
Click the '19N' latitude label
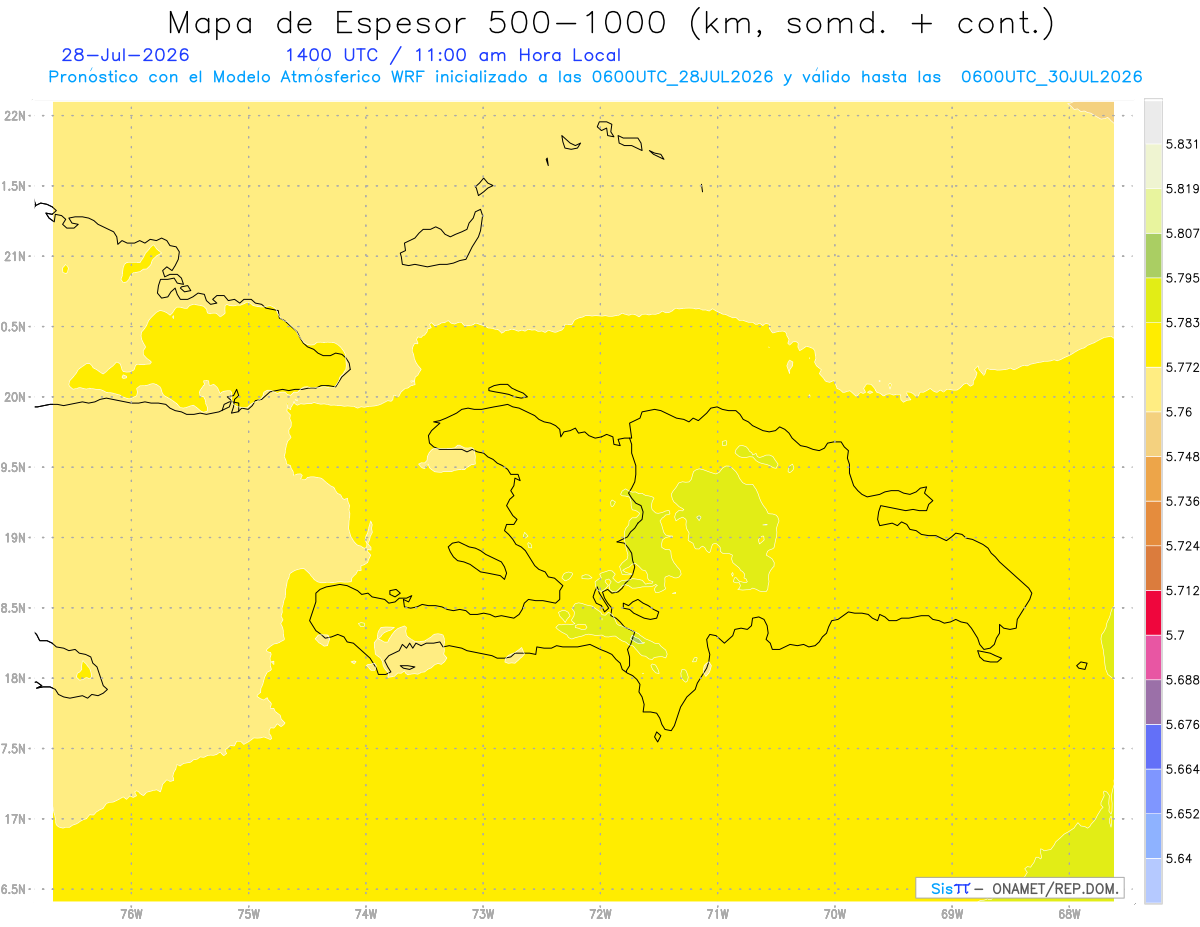pyautogui.click(x=16, y=537)
